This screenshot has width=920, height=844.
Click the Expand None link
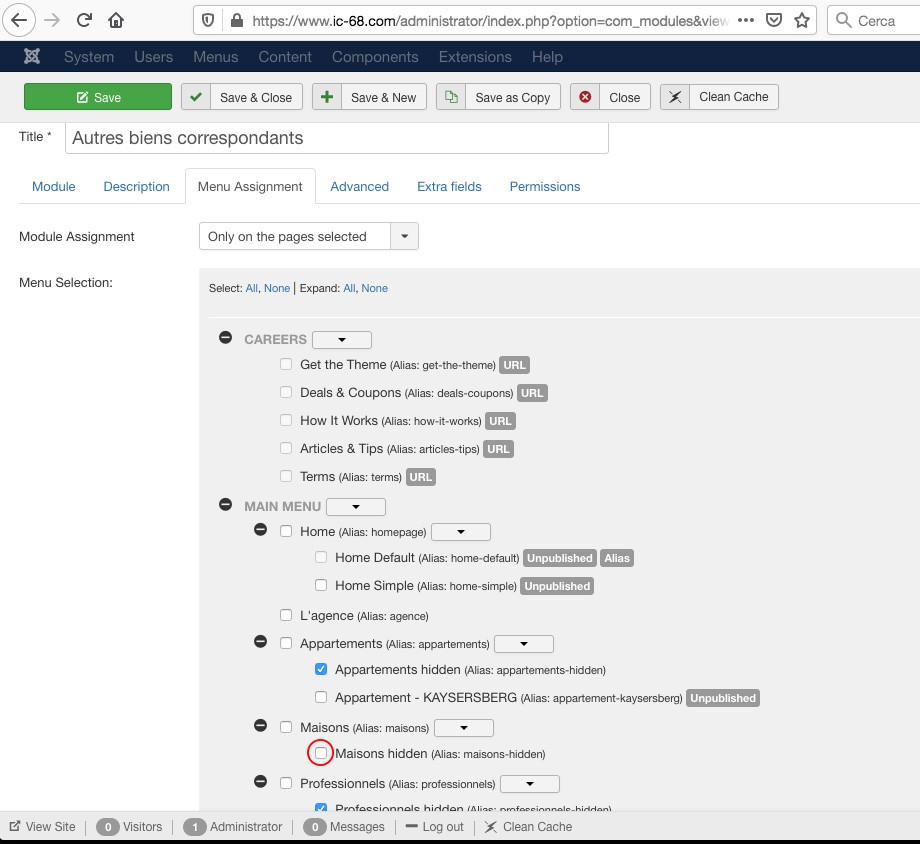[374, 288]
